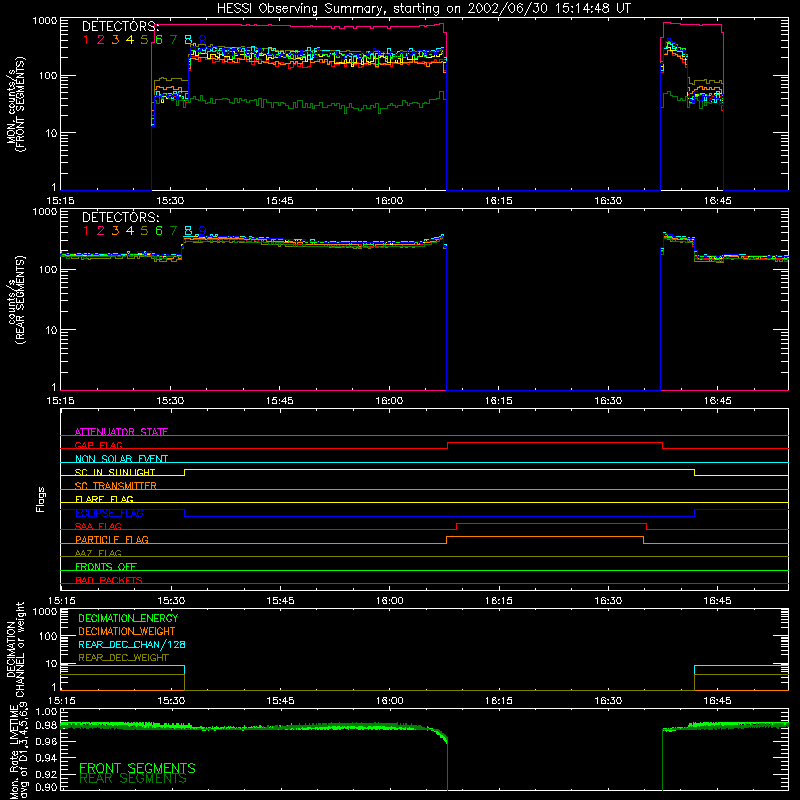Click the 100 label on the rear segments y-axis
The height and width of the screenshot is (800, 800).
point(48,269)
